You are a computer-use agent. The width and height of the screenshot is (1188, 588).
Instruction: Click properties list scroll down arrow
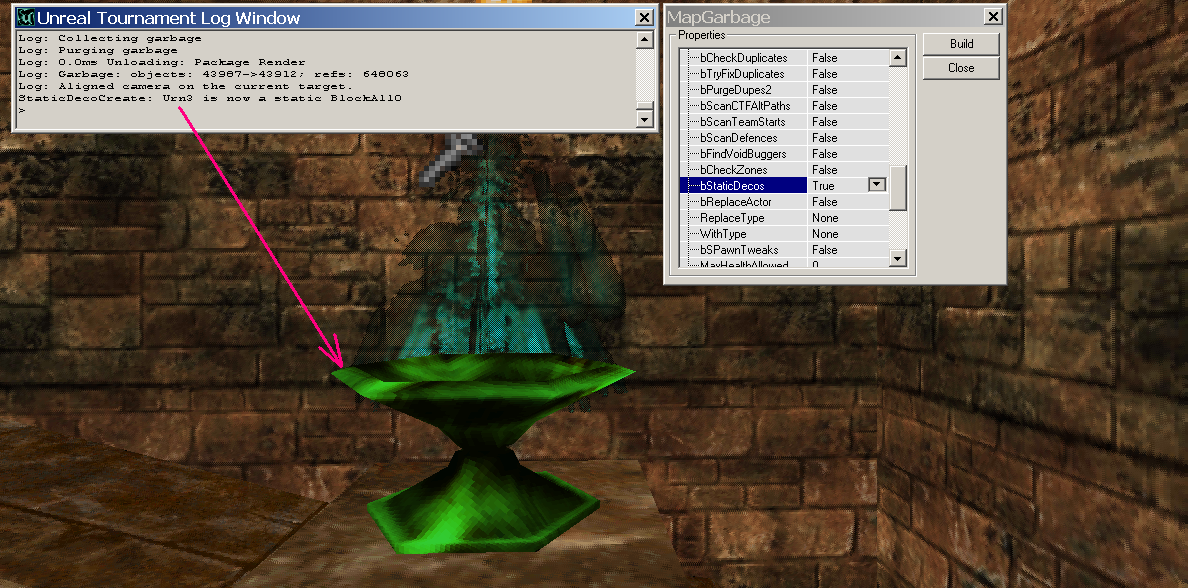(x=897, y=259)
